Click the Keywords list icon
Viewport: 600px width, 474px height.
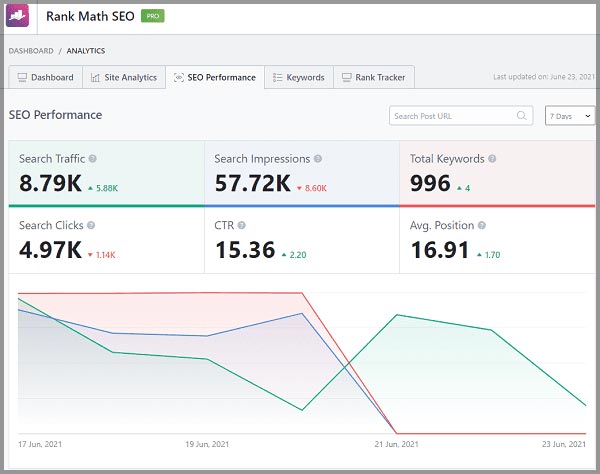(x=277, y=78)
